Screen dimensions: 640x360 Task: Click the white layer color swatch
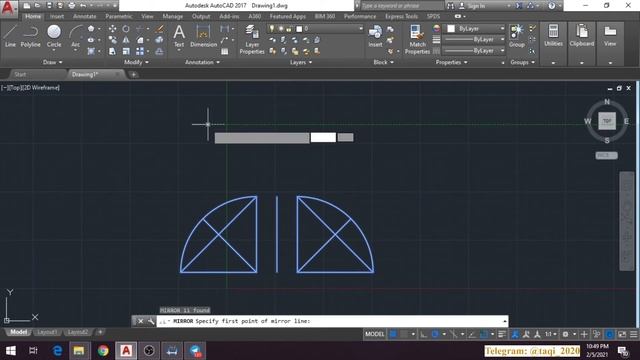click(299, 29)
